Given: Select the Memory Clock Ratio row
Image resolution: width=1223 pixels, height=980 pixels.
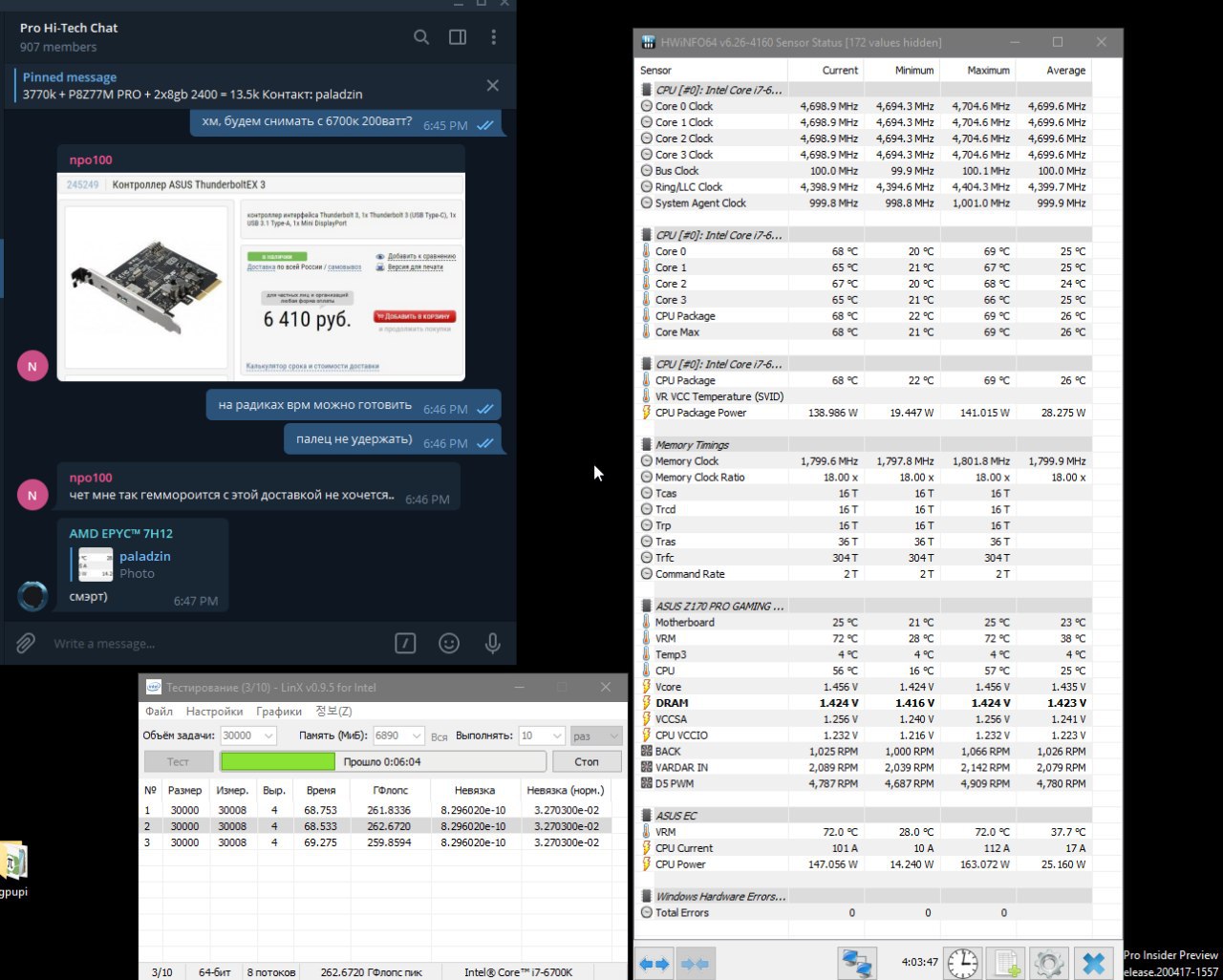Looking at the screenshot, I should click(x=865, y=478).
